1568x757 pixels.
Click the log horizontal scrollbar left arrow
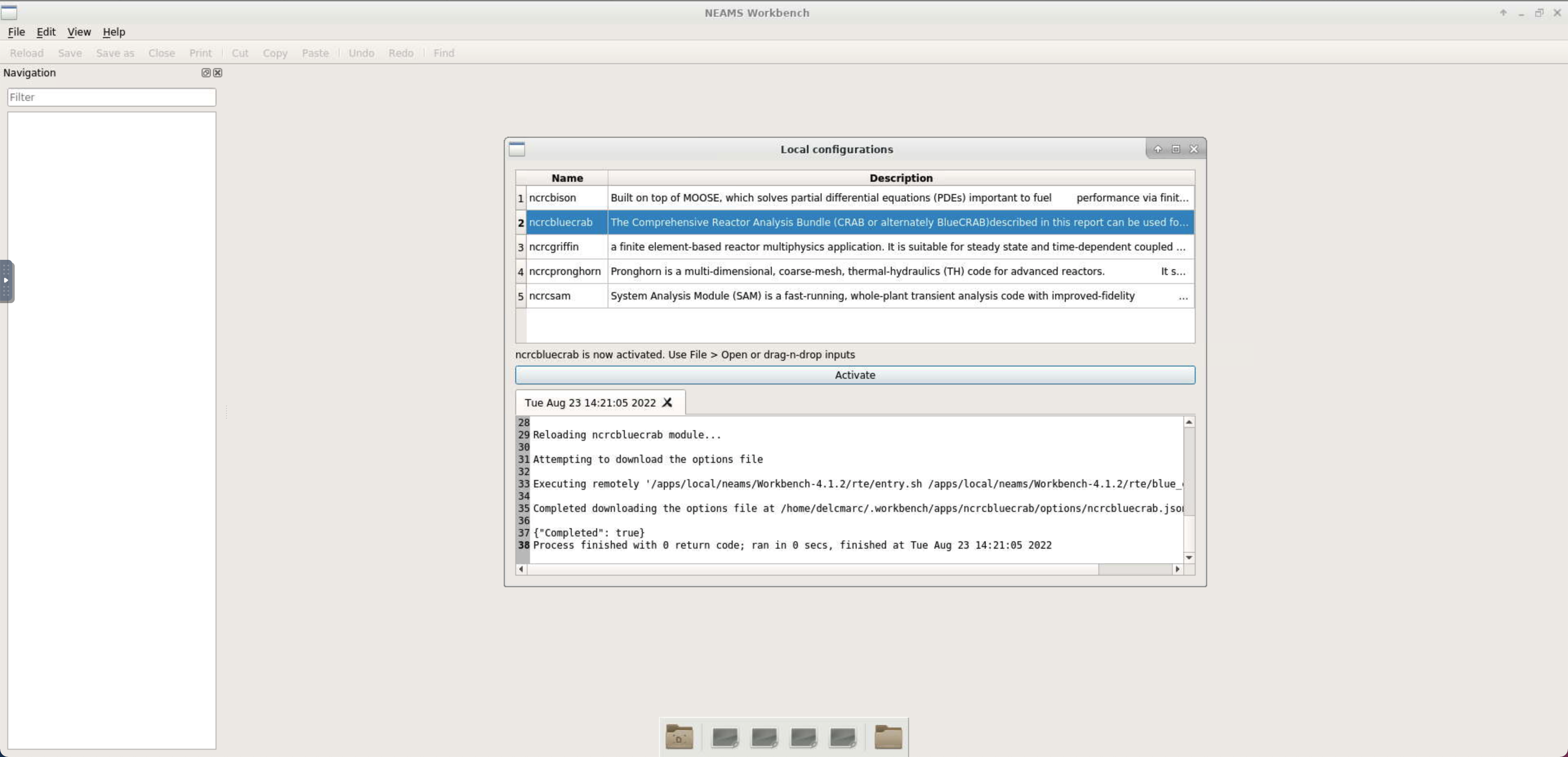tap(521, 569)
